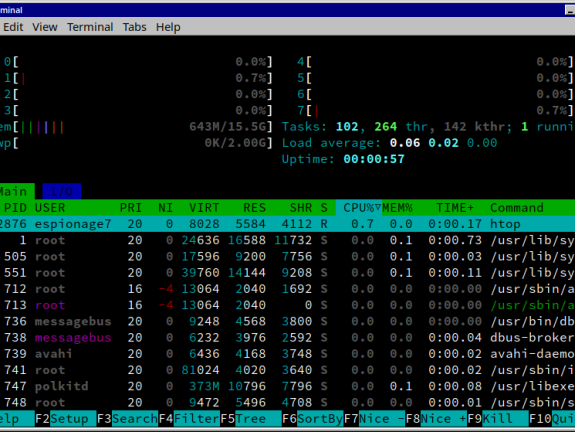Open the Help menu
The image size is (575, 432).
(168, 27)
